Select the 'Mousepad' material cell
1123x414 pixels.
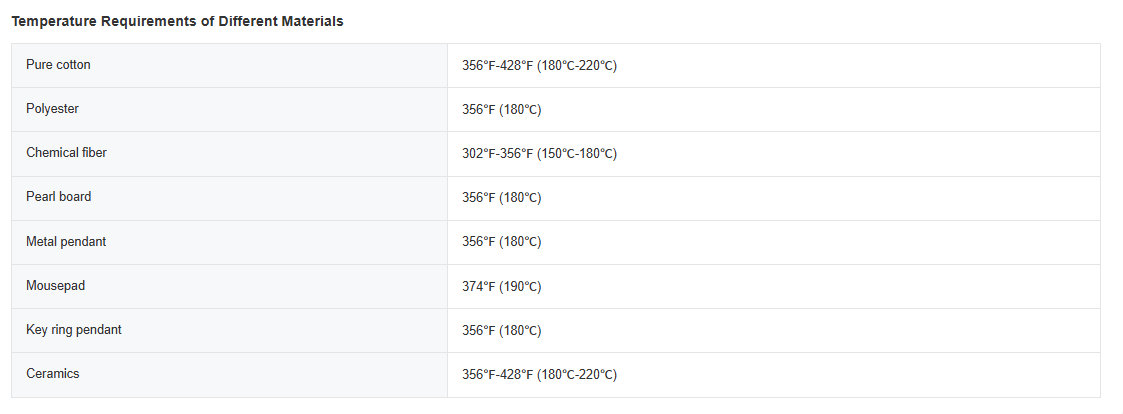pos(55,286)
